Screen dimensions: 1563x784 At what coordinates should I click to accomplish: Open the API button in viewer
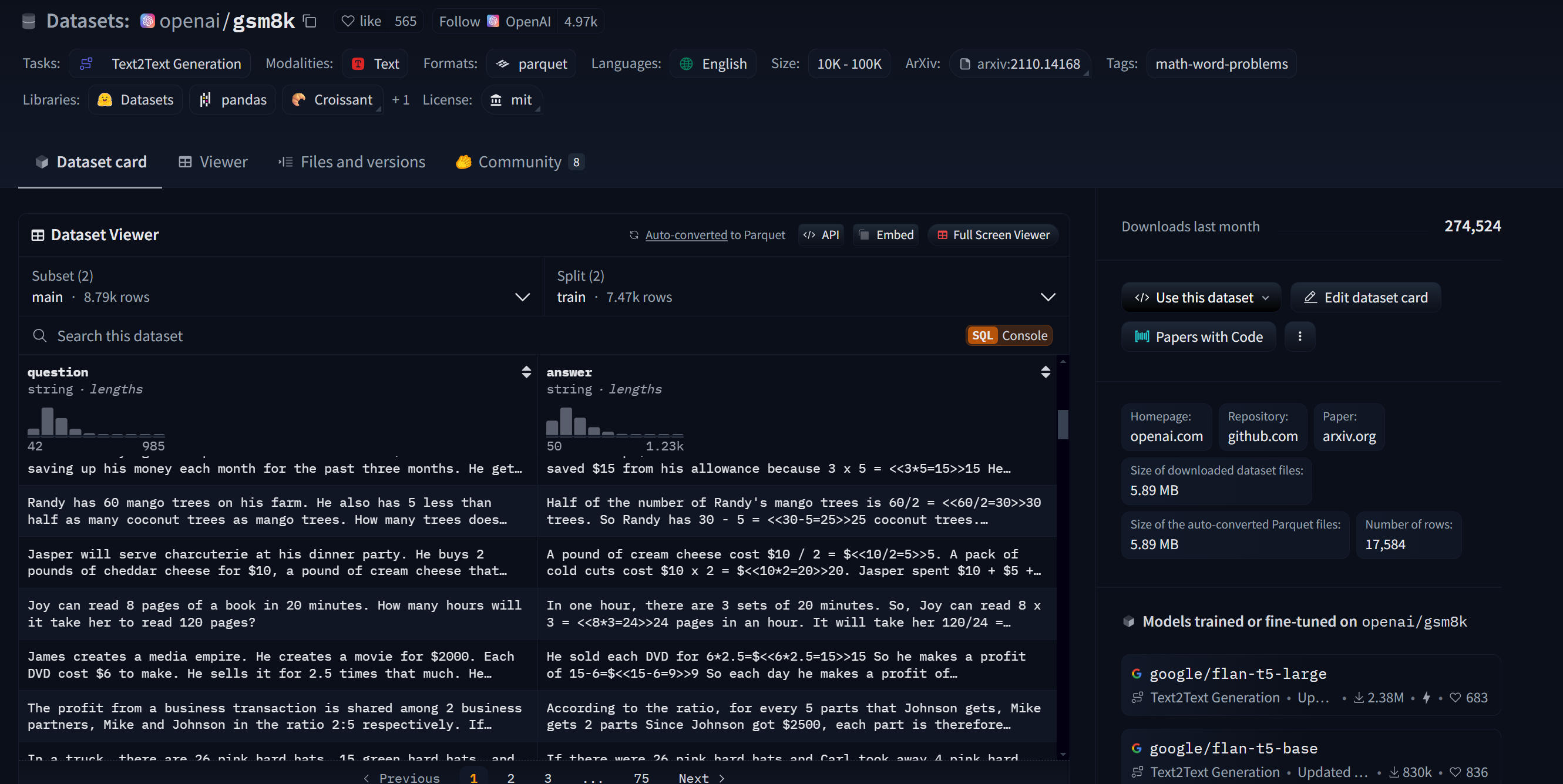click(x=821, y=235)
